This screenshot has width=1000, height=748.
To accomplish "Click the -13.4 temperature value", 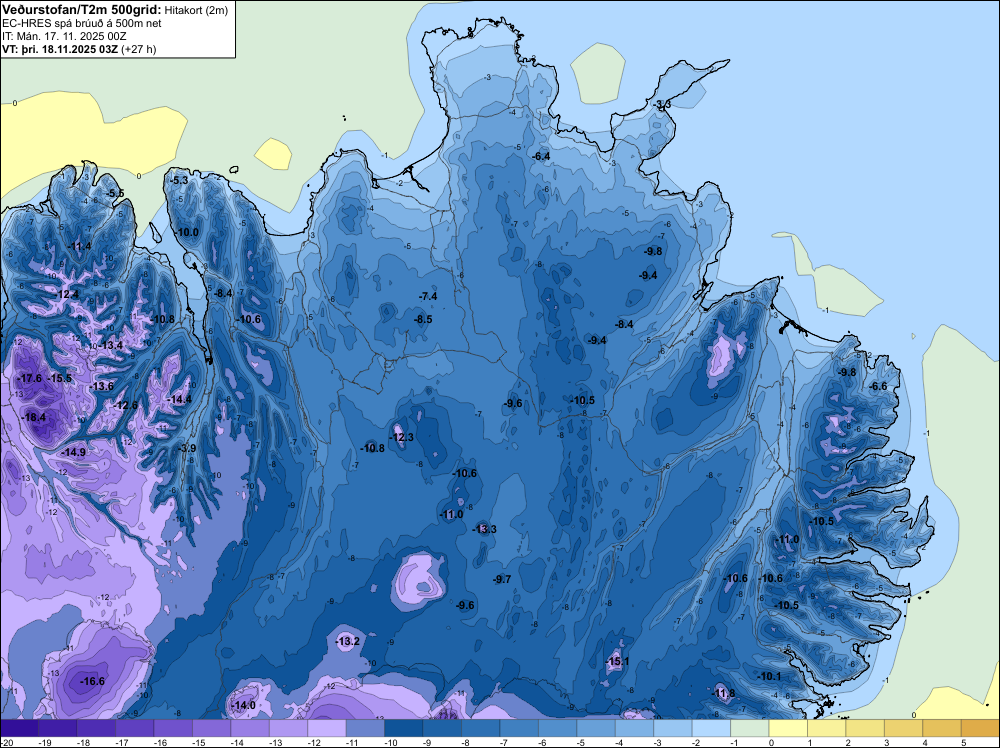I will (x=110, y=346).
